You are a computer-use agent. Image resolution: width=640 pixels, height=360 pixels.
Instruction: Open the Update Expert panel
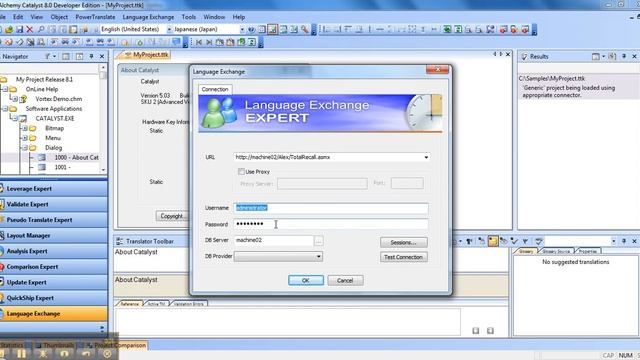53,282
